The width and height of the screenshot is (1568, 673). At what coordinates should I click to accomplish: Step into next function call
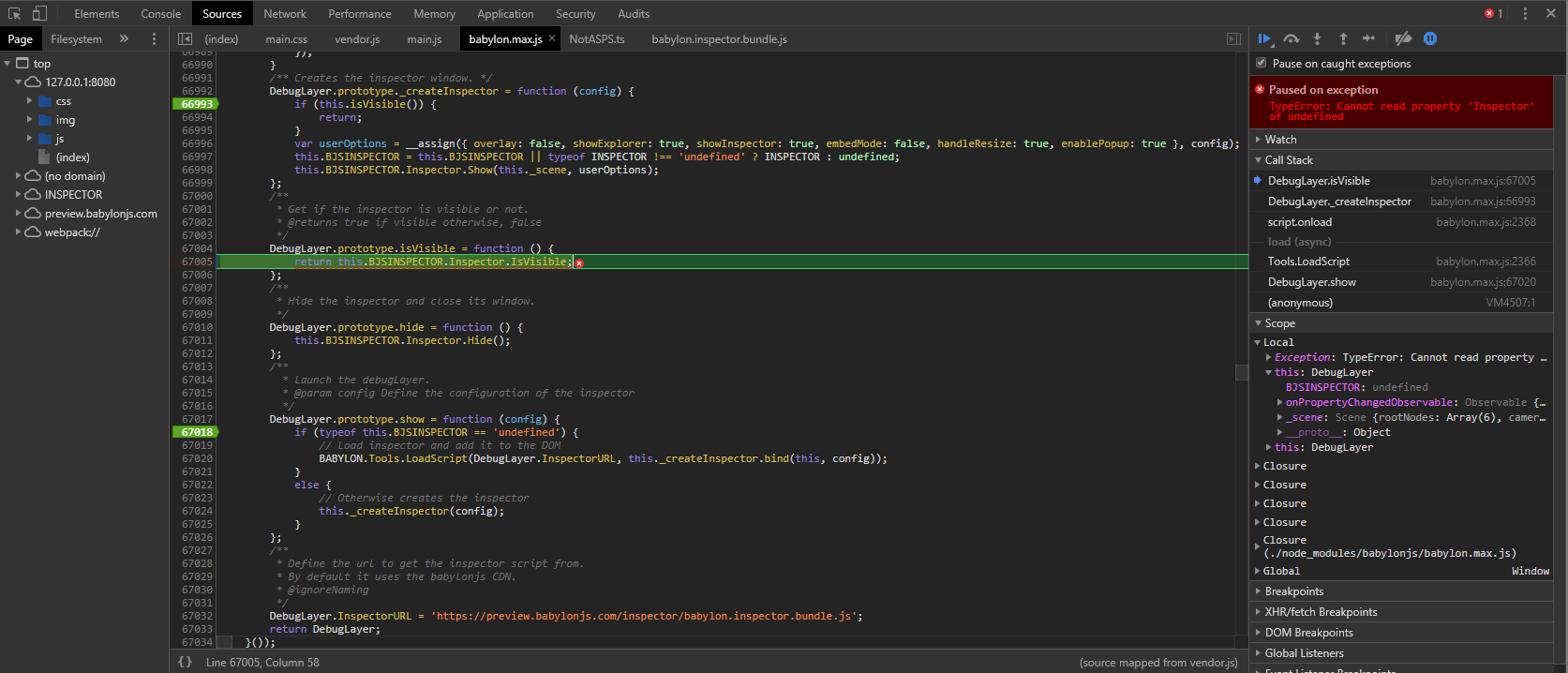click(1317, 38)
